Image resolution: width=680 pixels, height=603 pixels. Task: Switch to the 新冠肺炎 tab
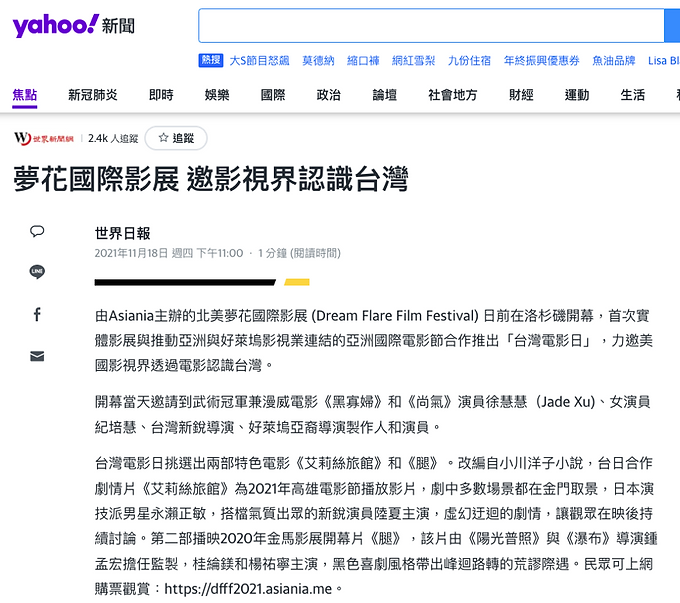[93, 95]
